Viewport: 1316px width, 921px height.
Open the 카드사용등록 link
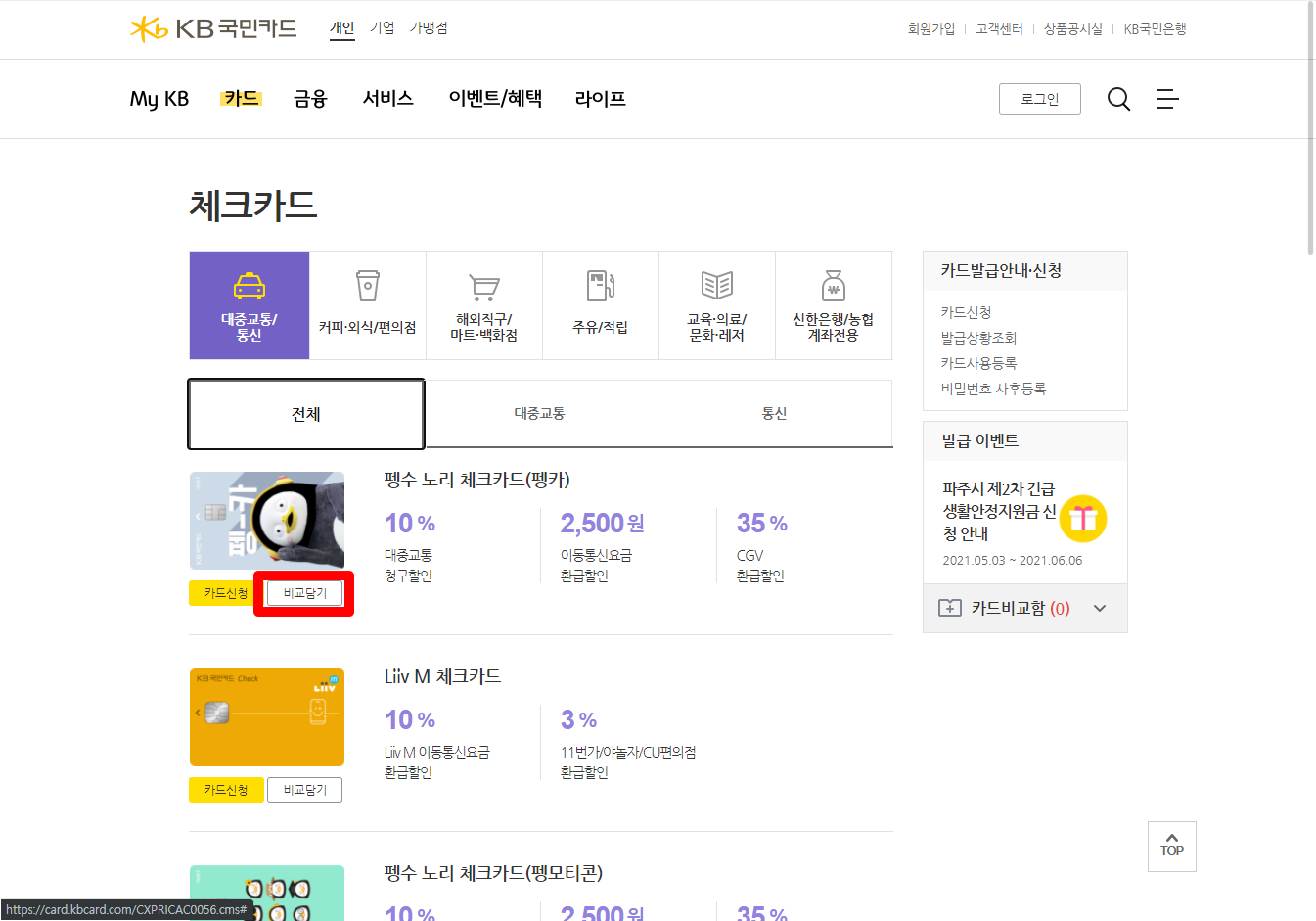pyautogui.click(x=979, y=363)
